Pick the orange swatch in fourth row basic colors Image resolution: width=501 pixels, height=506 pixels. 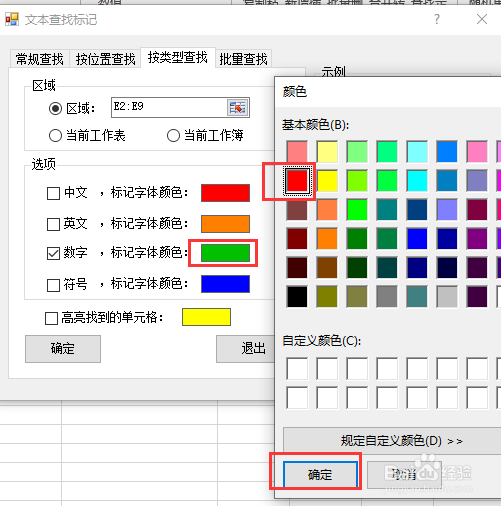[327, 239]
